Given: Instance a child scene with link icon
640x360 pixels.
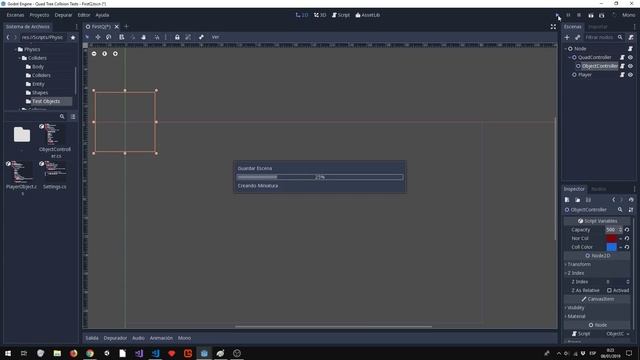Looking at the screenshot, I should click(x=578, y=37).
